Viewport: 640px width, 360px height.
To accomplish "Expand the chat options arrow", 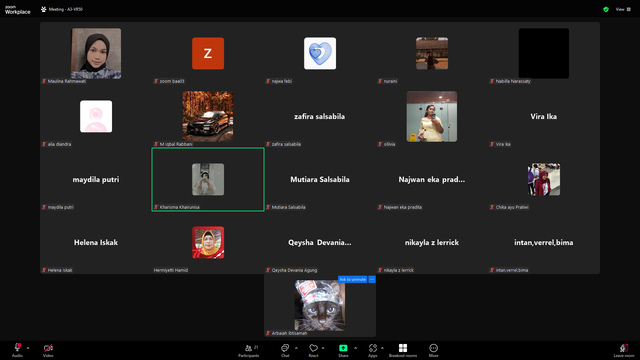I will [296, 348].
